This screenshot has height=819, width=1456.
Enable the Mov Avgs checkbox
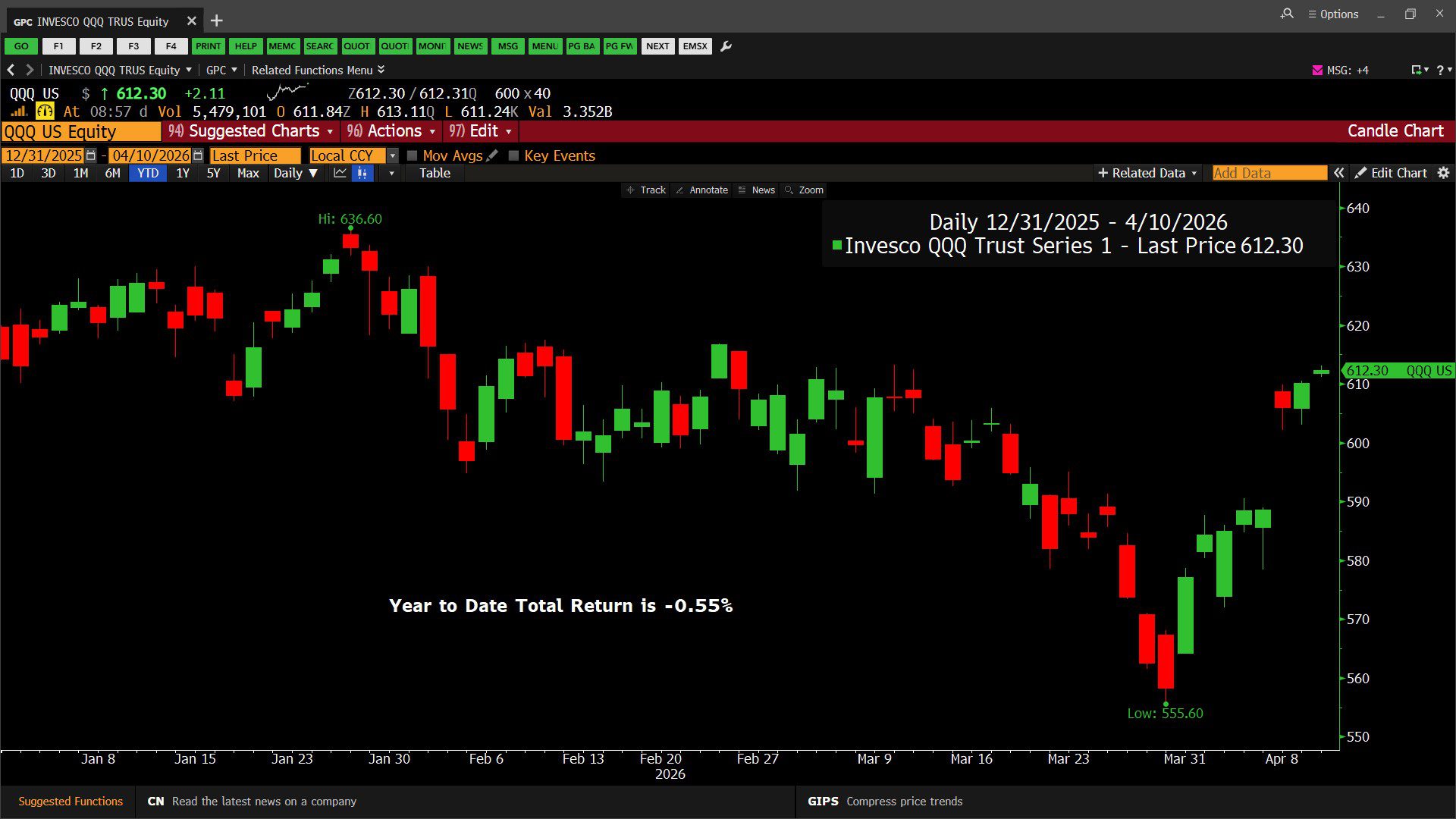click(413, 155)
